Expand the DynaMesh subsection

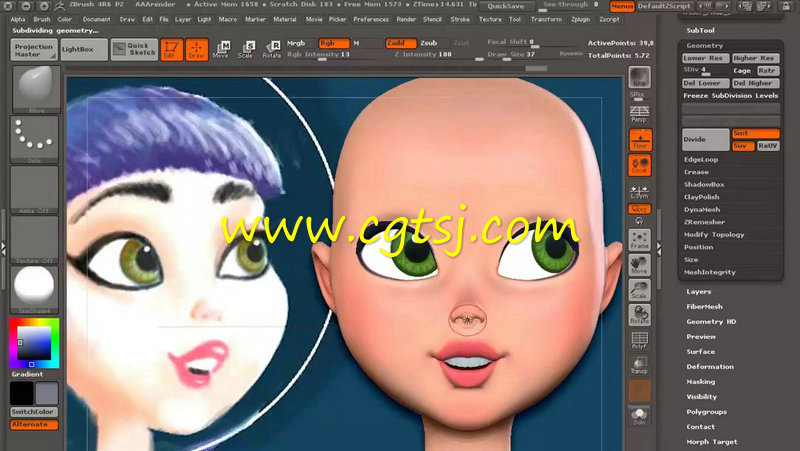(702, 210)
